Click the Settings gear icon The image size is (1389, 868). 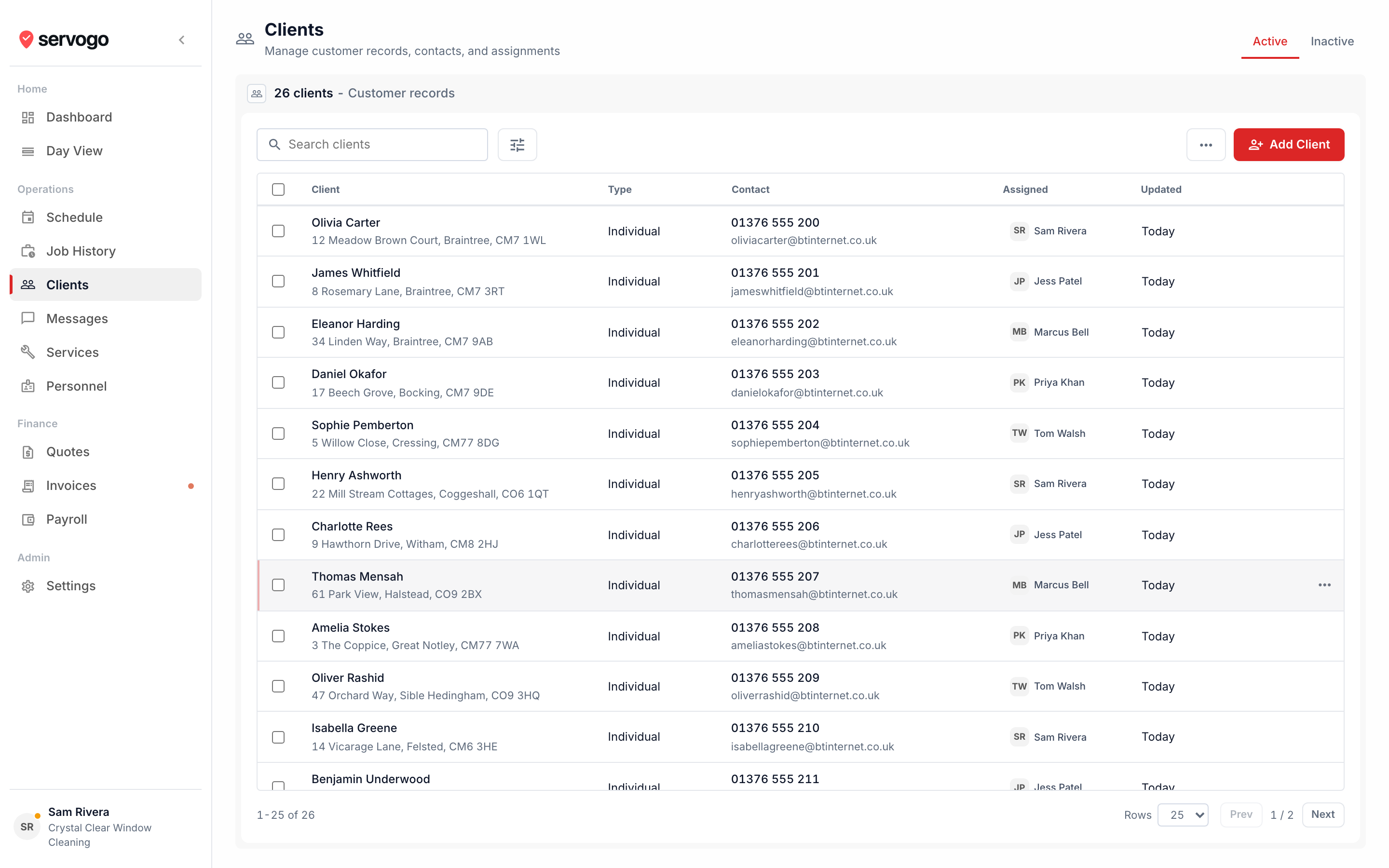coord(28,586)
